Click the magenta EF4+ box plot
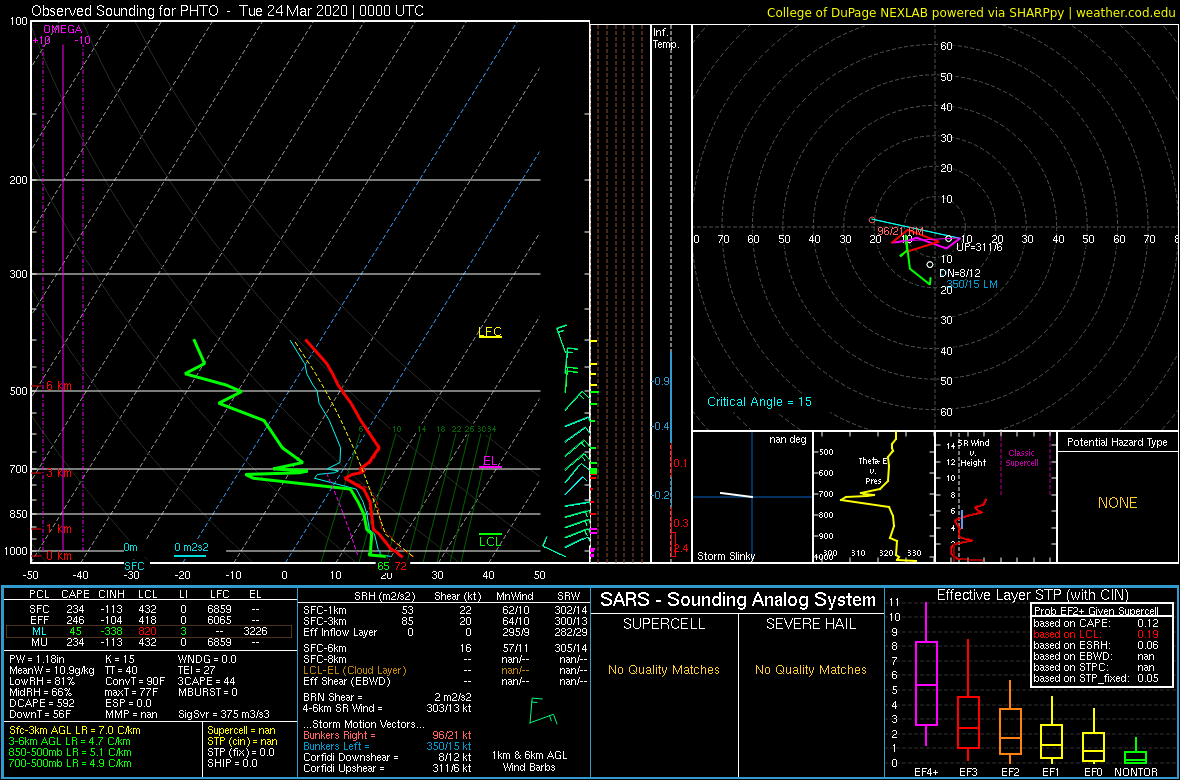This screenshot has height=780, width=1180. 925,673
